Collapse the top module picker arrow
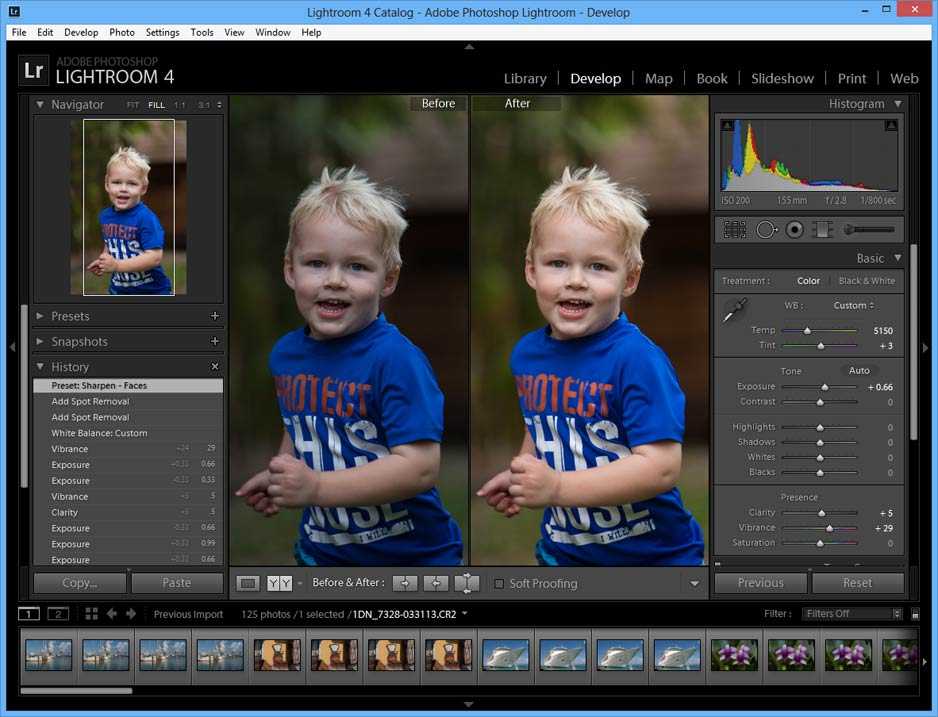This screenshot has width=938, height=717. click(x=469, y=47)
